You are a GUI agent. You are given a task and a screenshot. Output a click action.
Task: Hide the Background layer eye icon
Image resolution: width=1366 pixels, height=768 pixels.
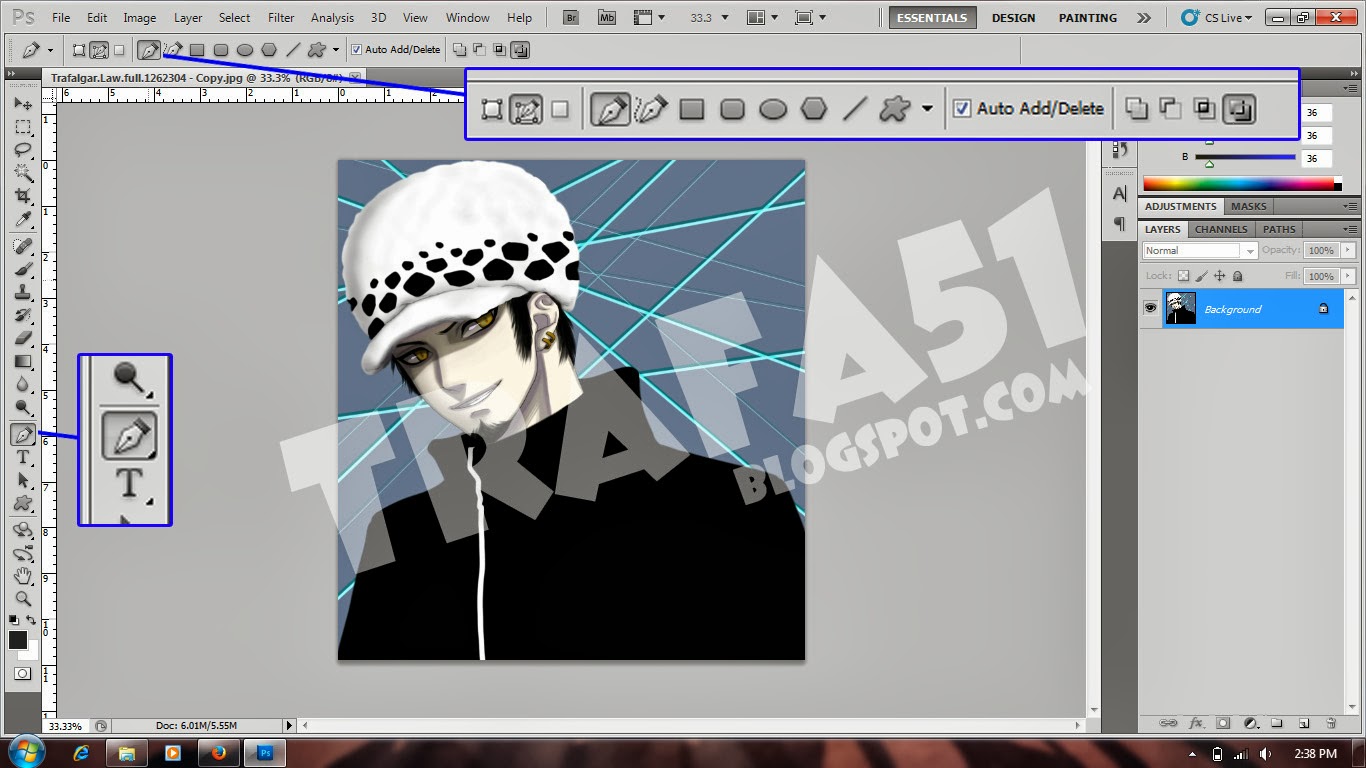pos(1150,309)
